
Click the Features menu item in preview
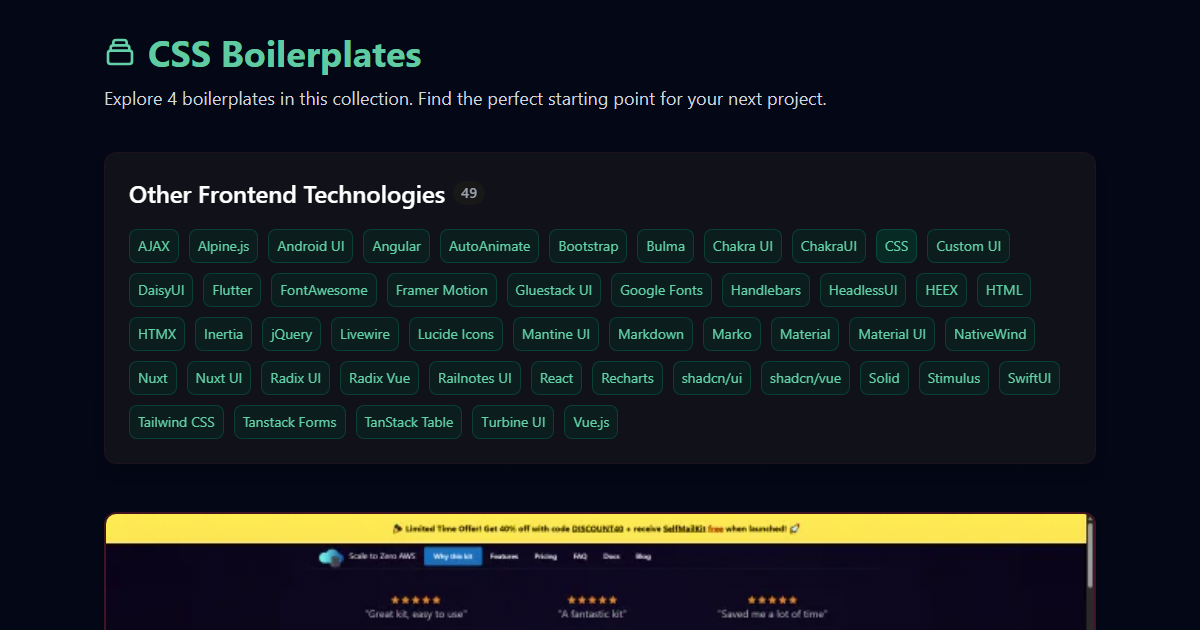tap(504, 556)
